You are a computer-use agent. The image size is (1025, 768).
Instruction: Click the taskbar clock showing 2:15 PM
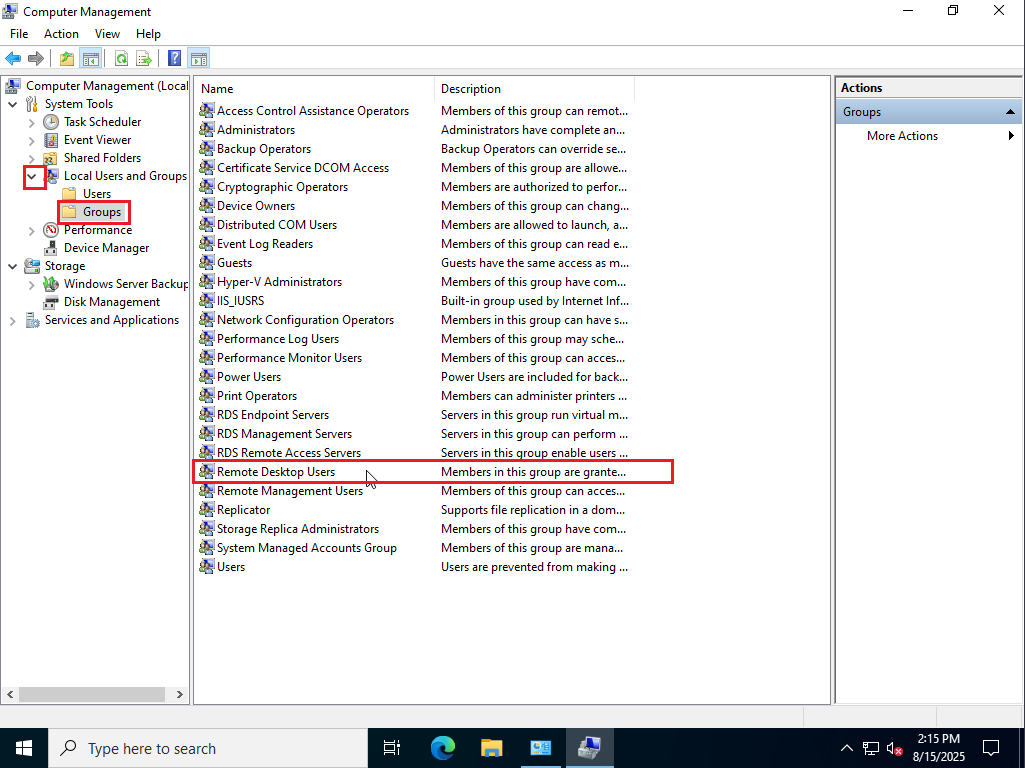point(939,748)
